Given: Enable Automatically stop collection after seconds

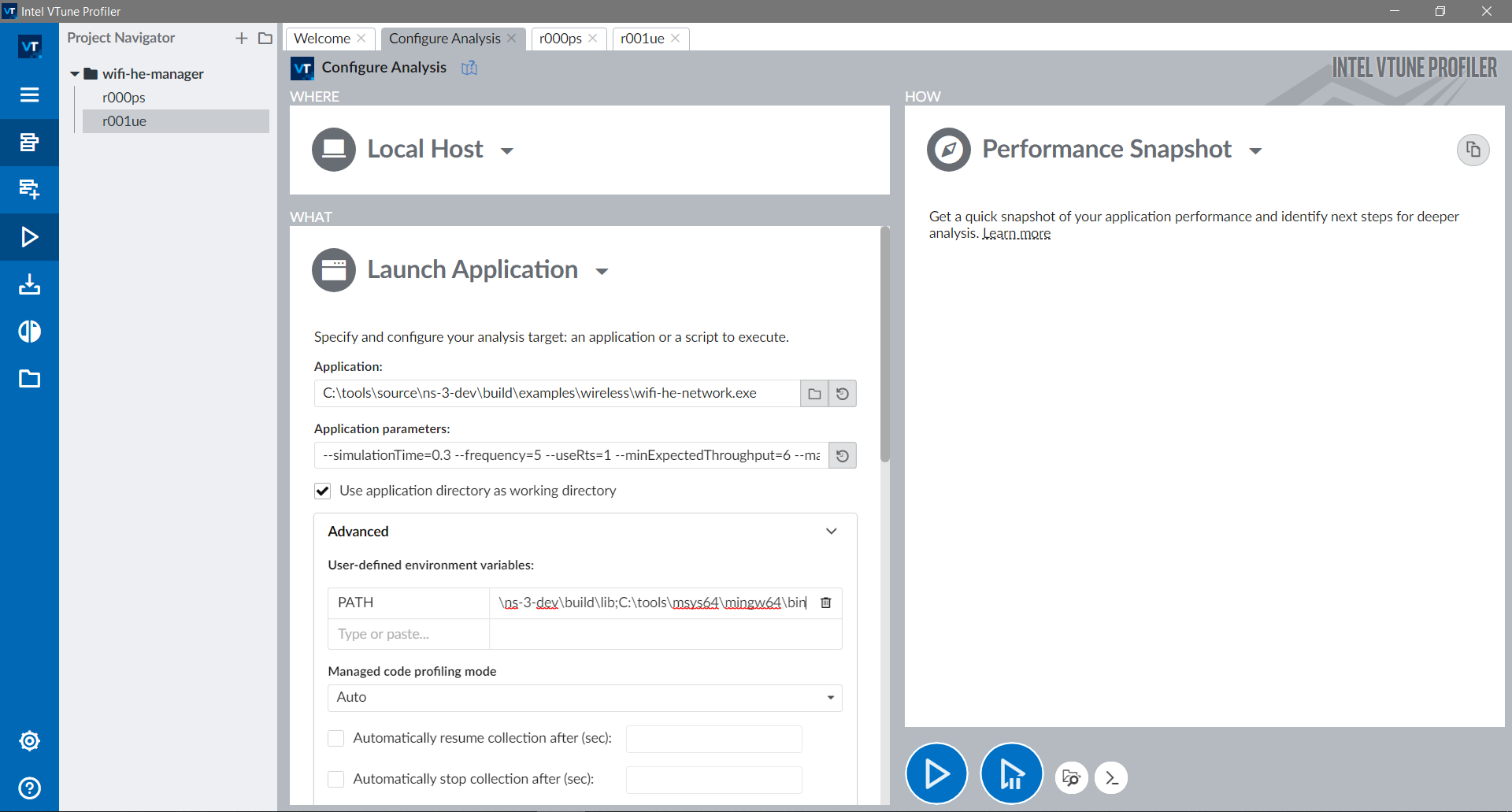Looking at the screenshot, I should pos(335,779).
